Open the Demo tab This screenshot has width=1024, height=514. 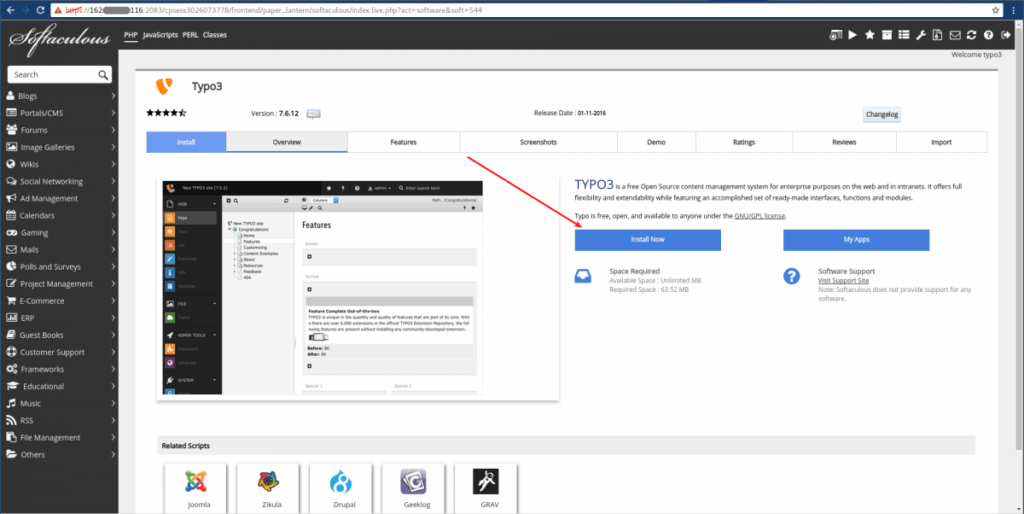pos(656,142)
